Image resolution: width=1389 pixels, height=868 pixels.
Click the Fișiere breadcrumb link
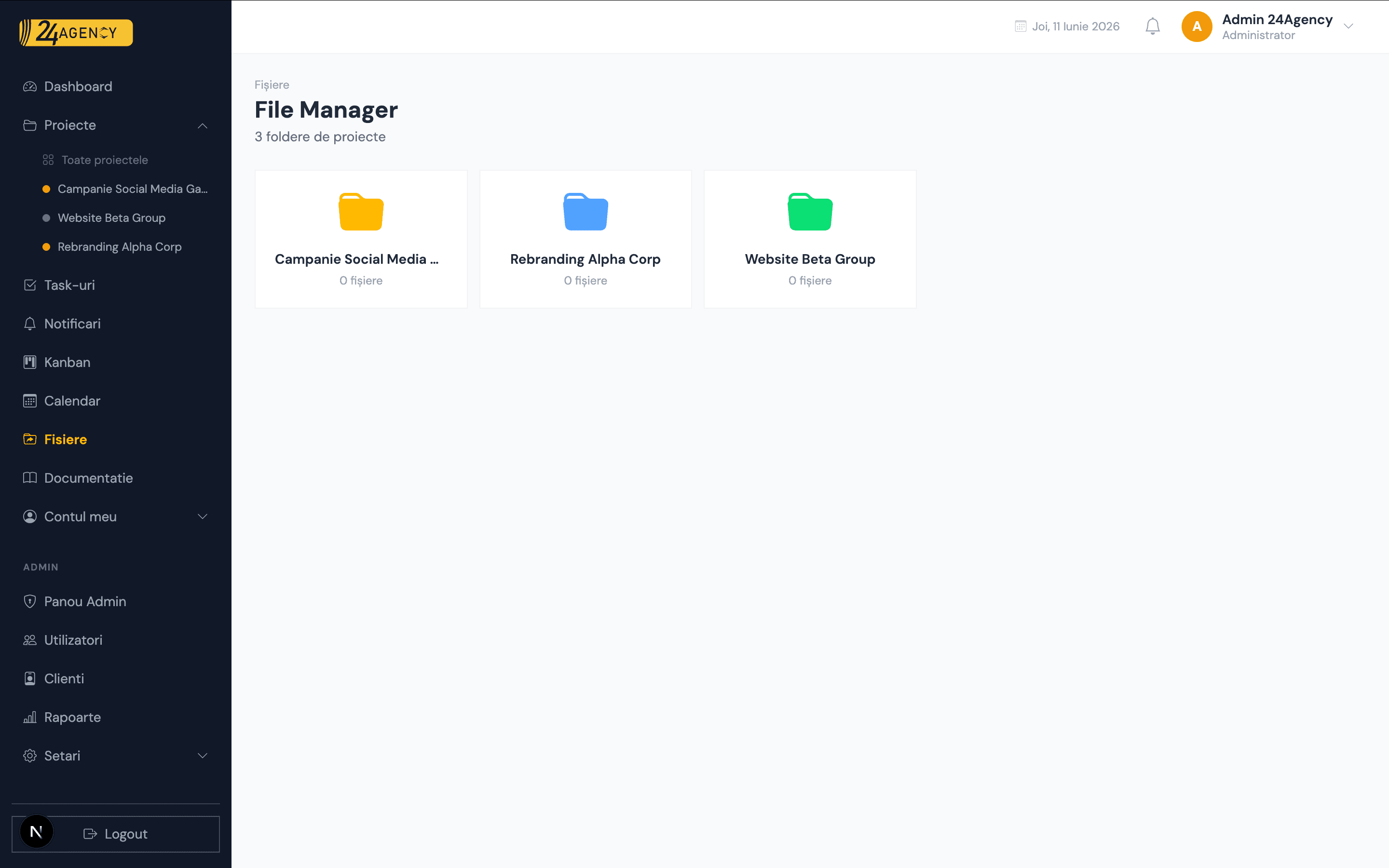tap(272, 85)
